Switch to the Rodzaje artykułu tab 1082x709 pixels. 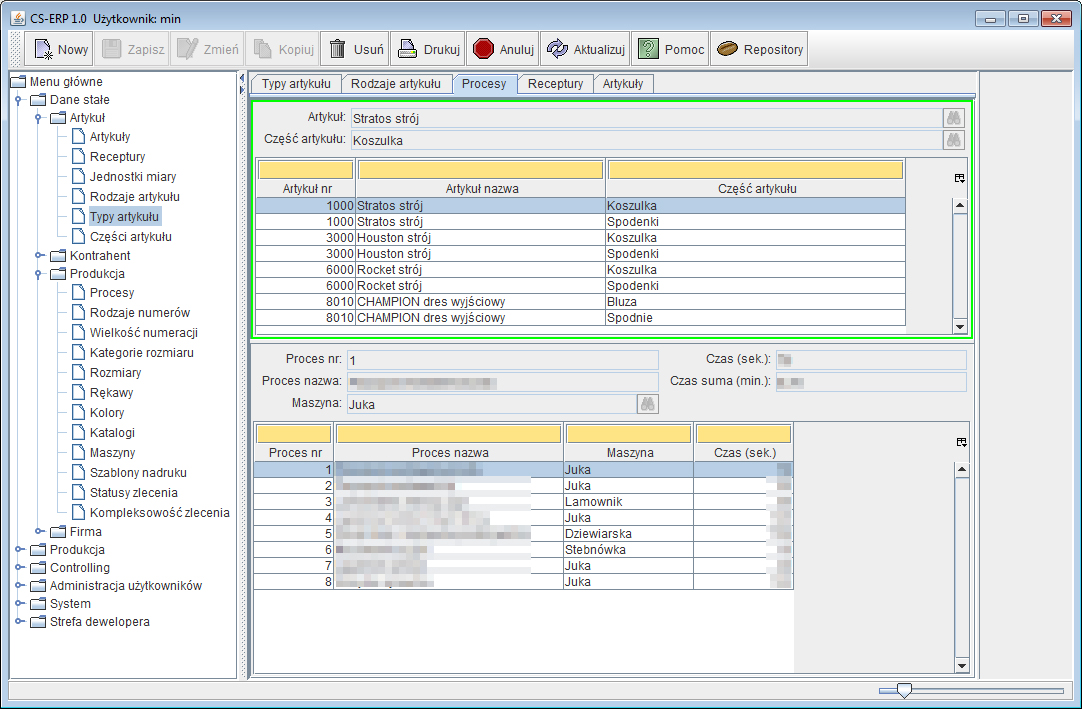click(396, 84)
